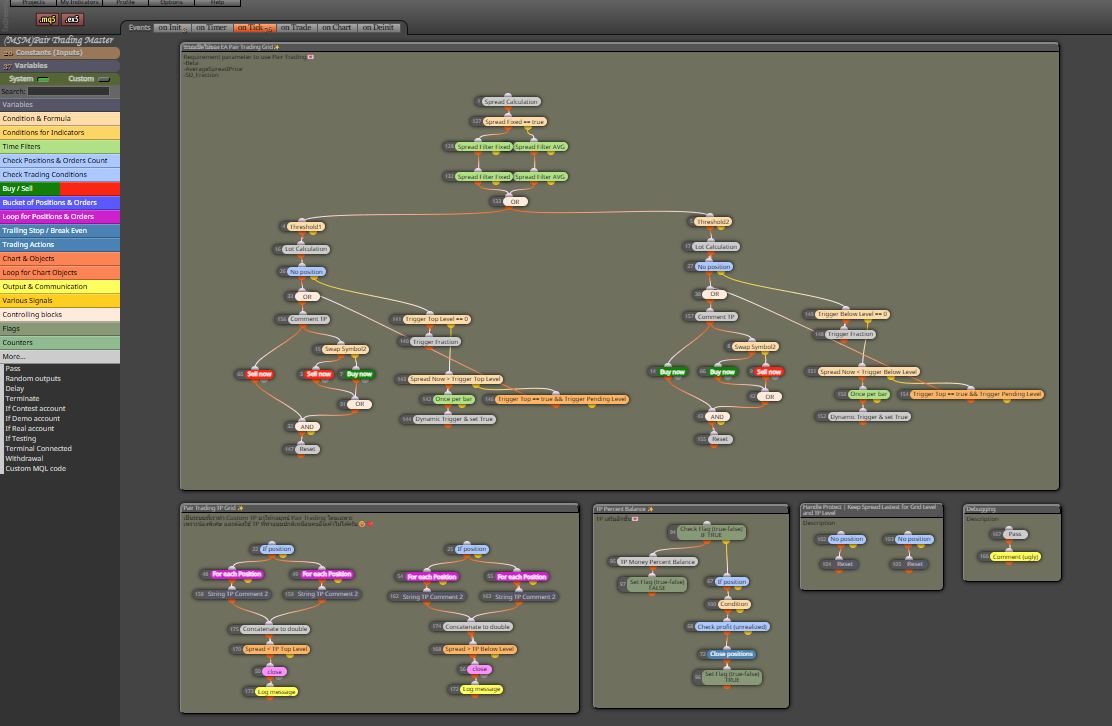
Task: Expand the Various Signals category
Action: coord(60,301)
